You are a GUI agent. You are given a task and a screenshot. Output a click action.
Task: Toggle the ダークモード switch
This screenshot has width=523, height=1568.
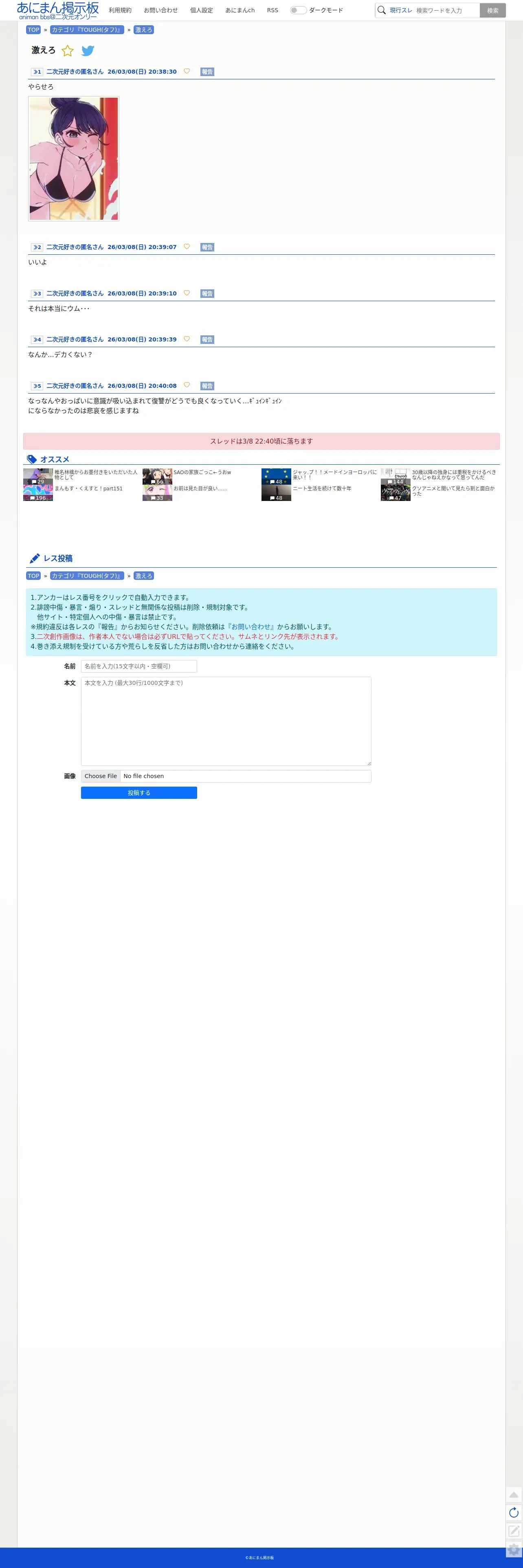pos(298,10)
